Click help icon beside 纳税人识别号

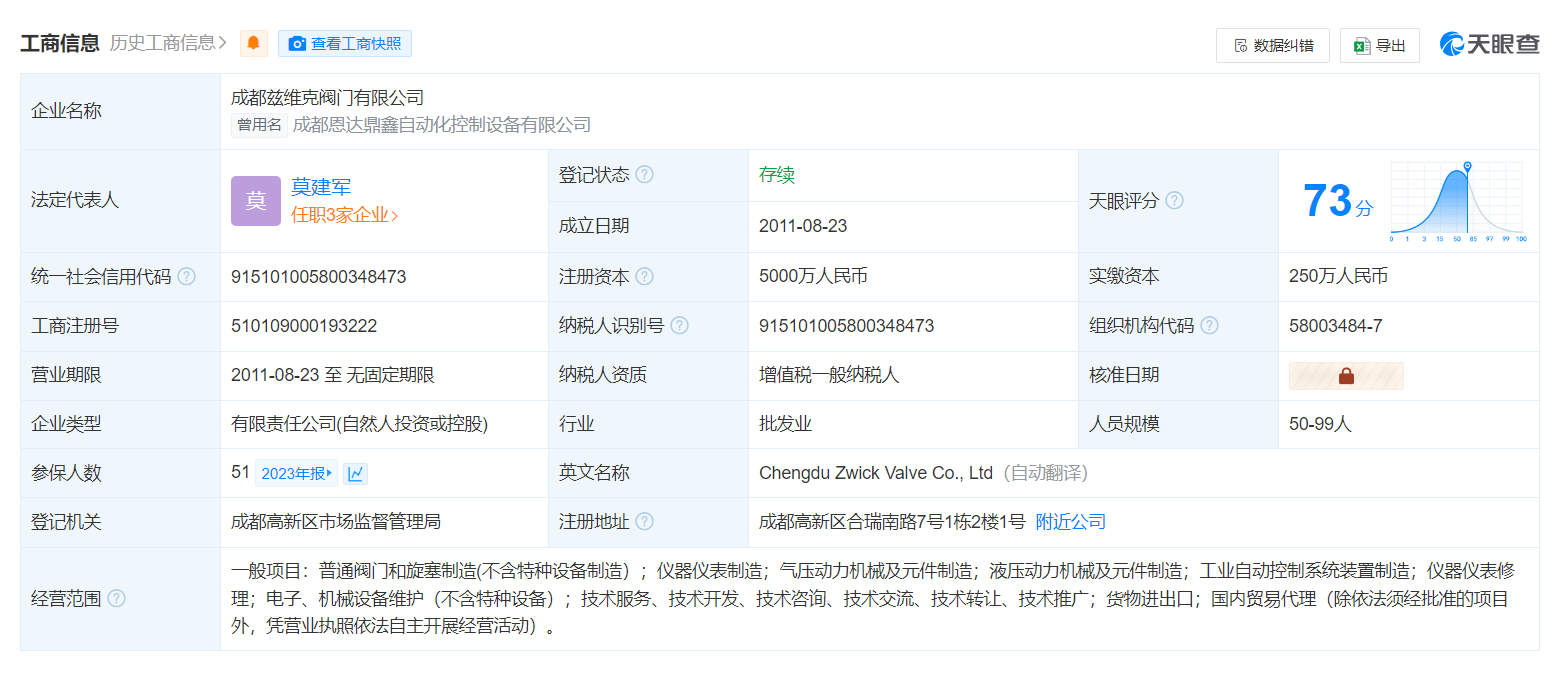(x=680, y=326)
